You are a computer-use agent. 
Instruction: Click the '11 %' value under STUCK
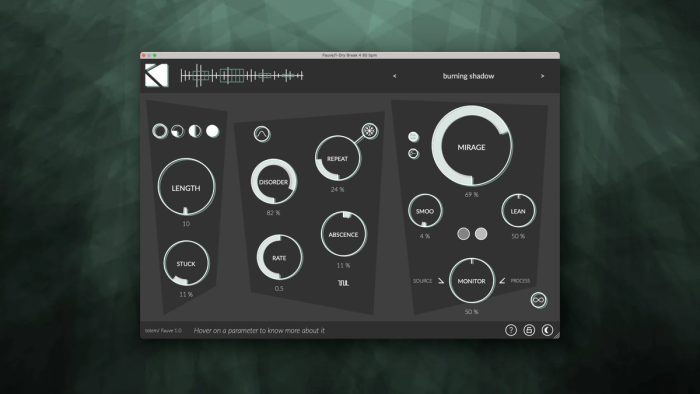pos(186,294)
